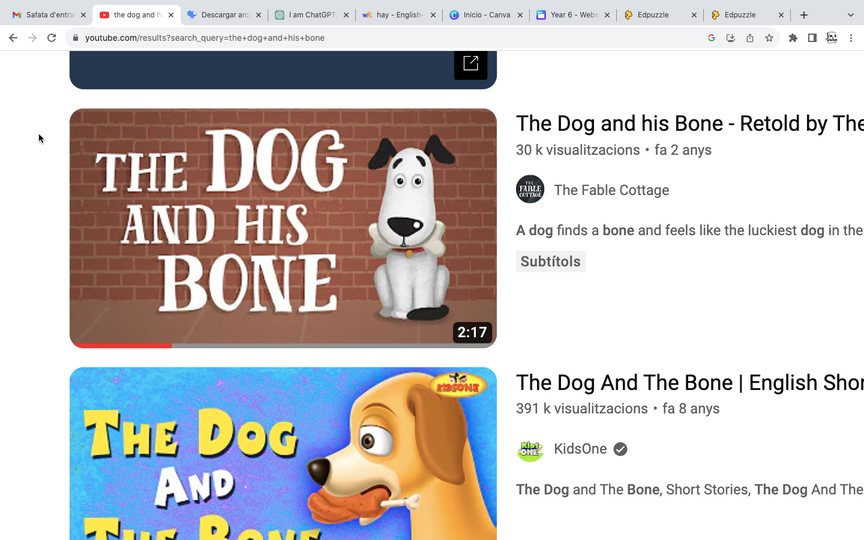864x540 pixels.
Task: Go back to the previous page
Action: 13,38
